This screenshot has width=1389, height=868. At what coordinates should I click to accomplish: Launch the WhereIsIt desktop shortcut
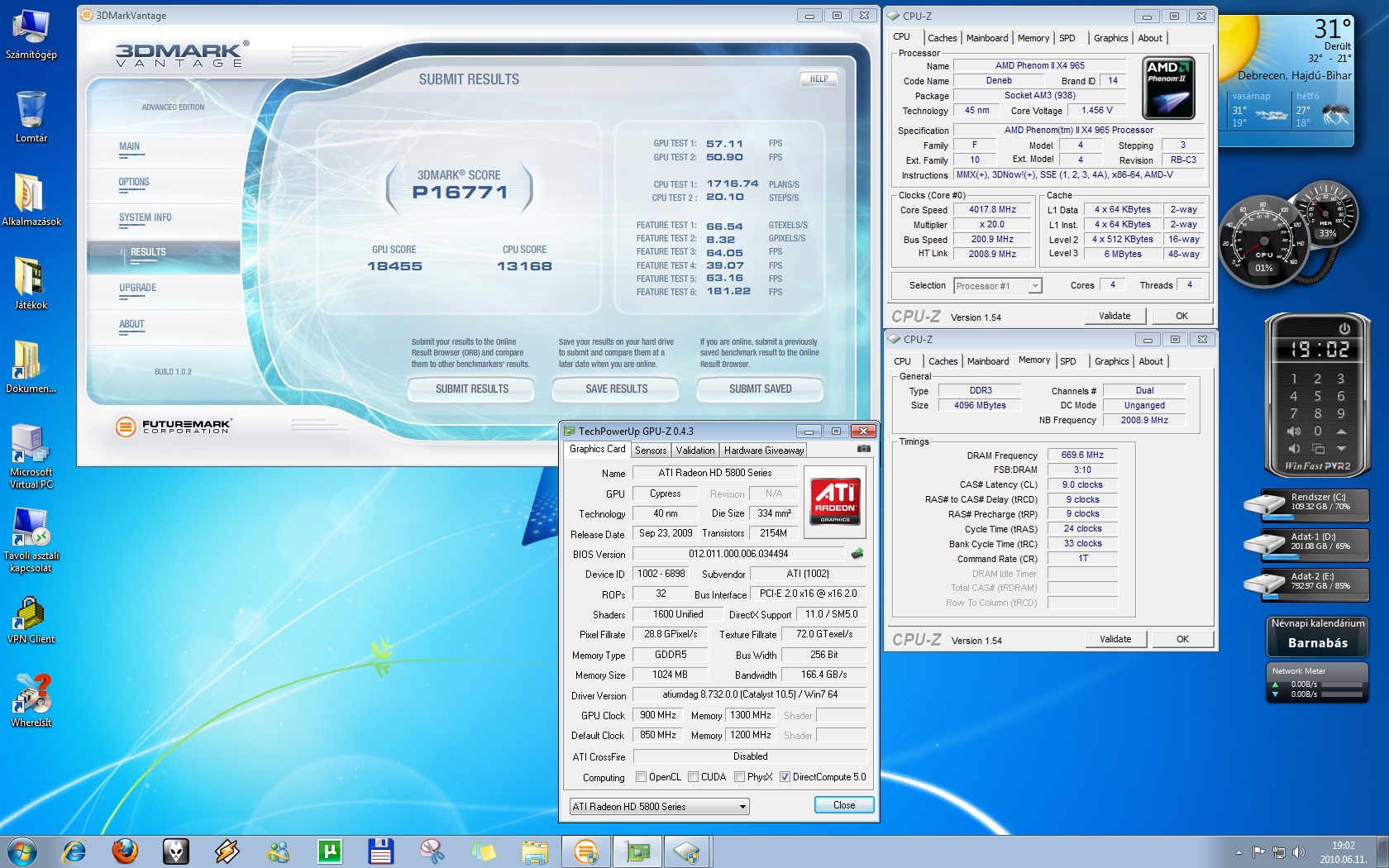pos(31,701)
